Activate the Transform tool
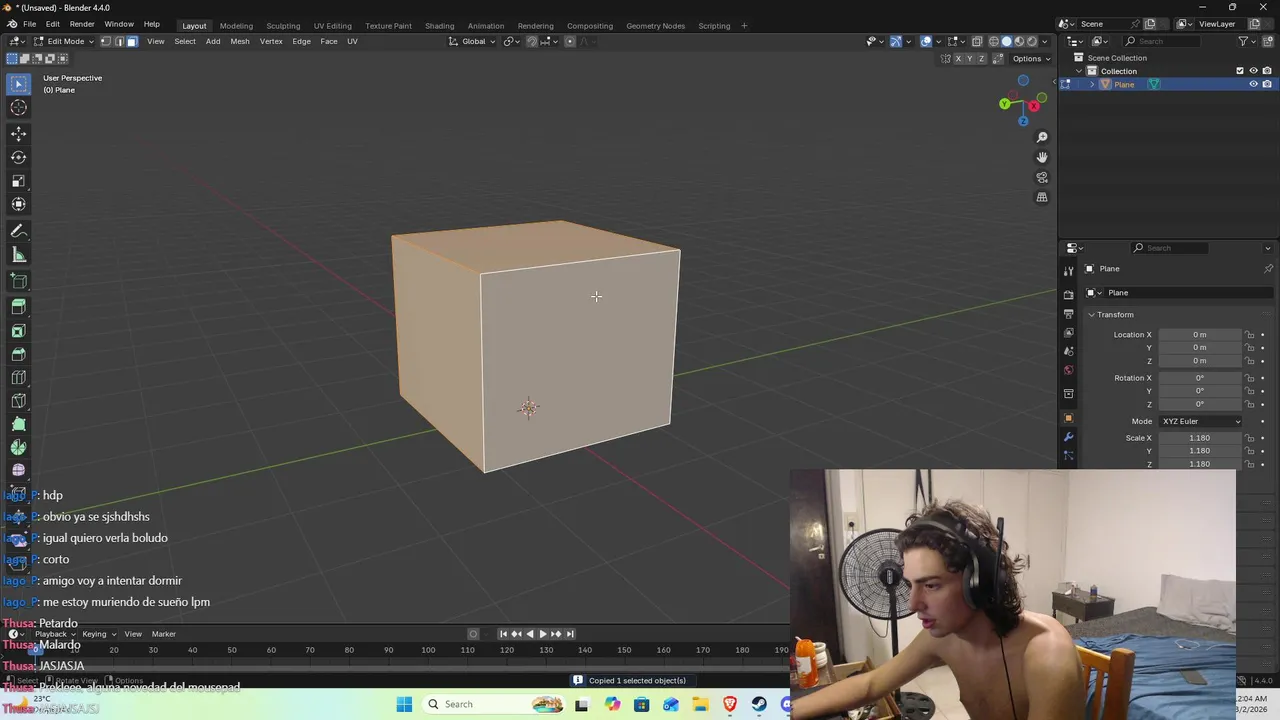The width and height of the screenshot is (1280, 720). click(18, 204)
